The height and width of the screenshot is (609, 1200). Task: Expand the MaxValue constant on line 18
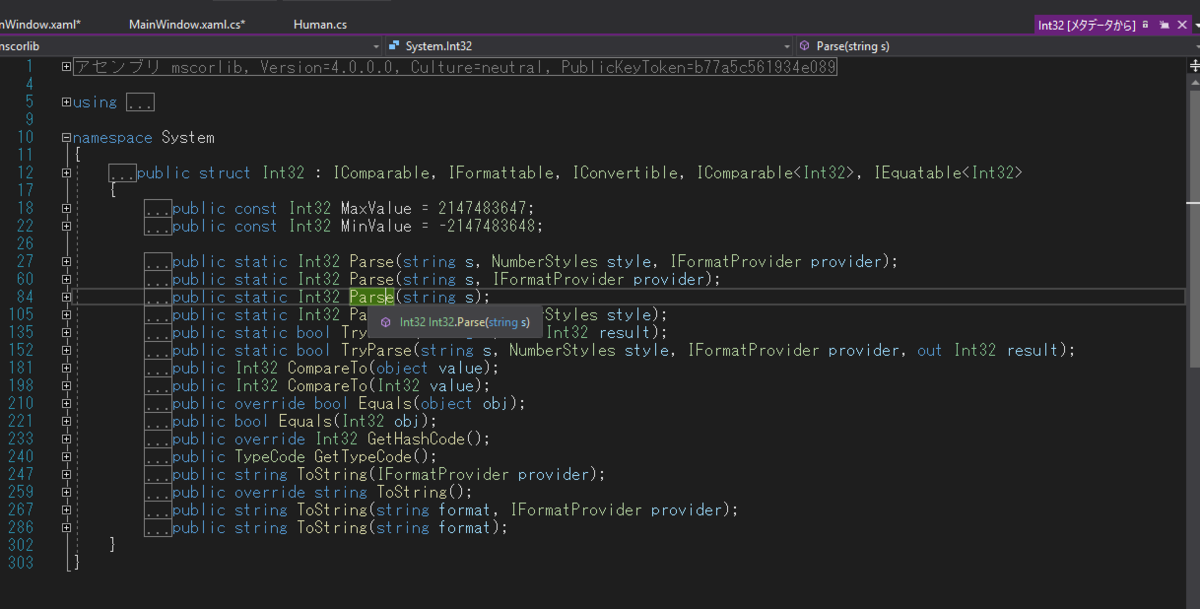tap(66, 208)
